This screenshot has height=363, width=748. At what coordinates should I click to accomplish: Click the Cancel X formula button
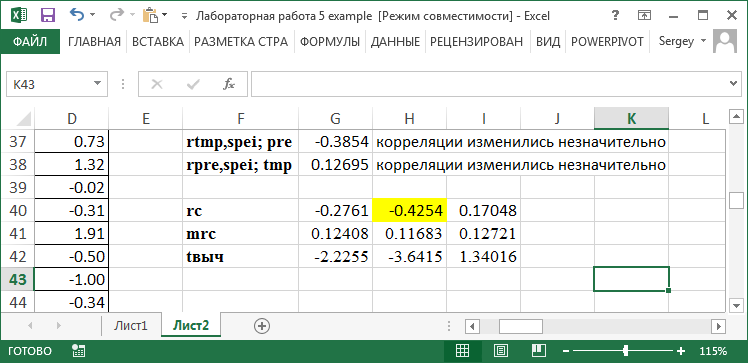point(156,84)
